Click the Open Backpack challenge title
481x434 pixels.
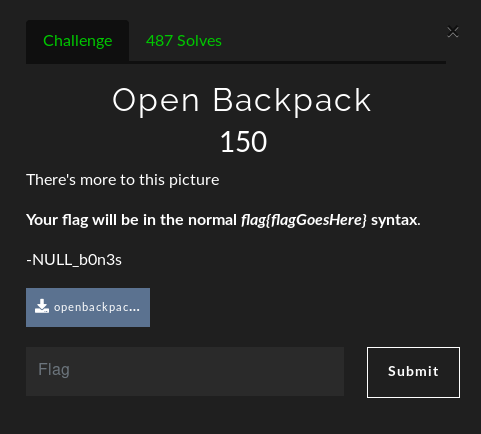pyautogui.click(x=242, y=100)
